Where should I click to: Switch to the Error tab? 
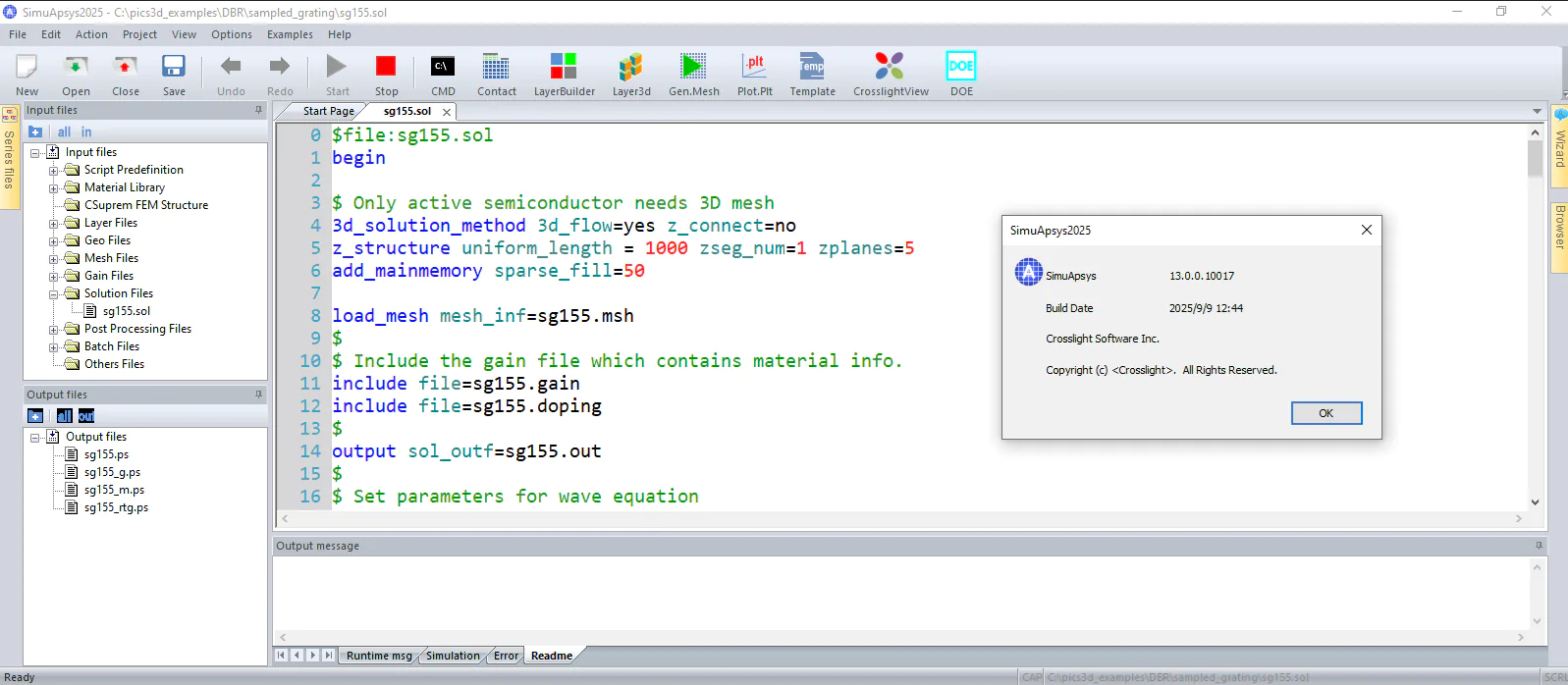coord(506,656)
